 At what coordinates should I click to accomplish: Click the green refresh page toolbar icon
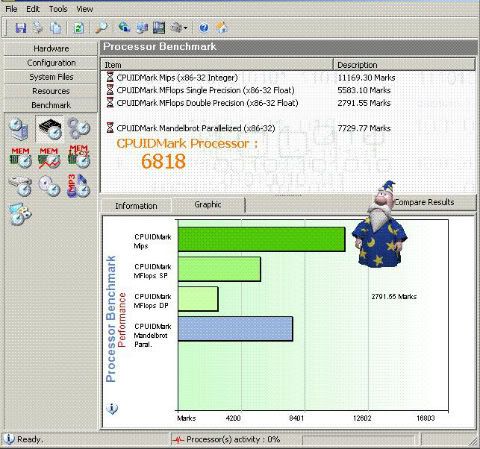point(79,28)
